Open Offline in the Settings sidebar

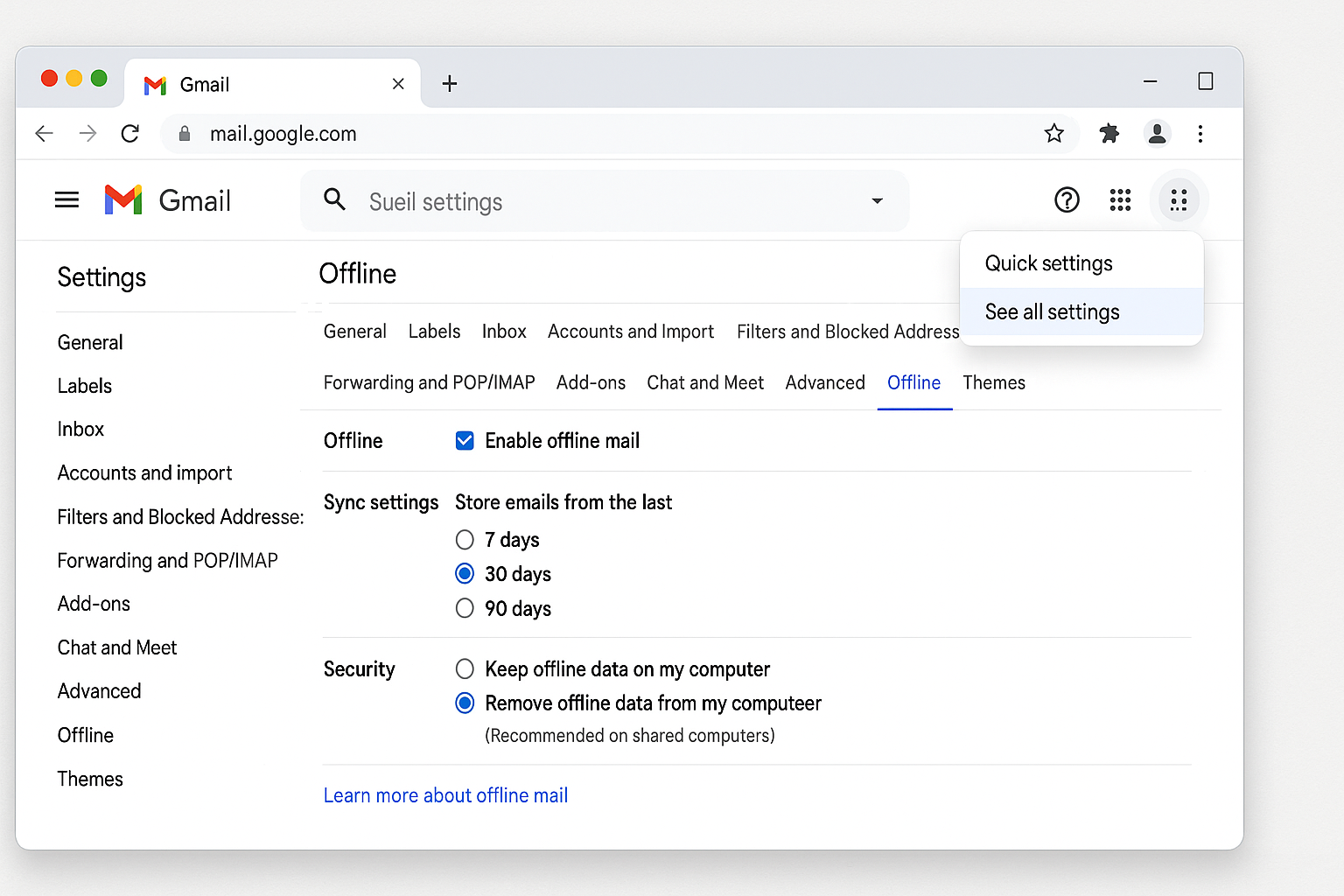[x=85, y=735]
